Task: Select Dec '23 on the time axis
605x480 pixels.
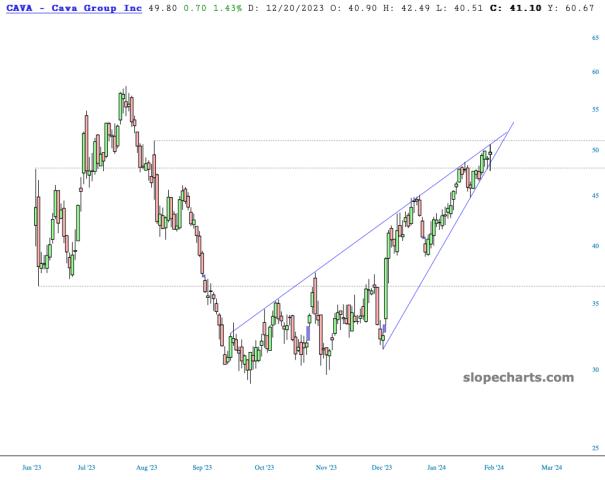Action: [381, 466]
